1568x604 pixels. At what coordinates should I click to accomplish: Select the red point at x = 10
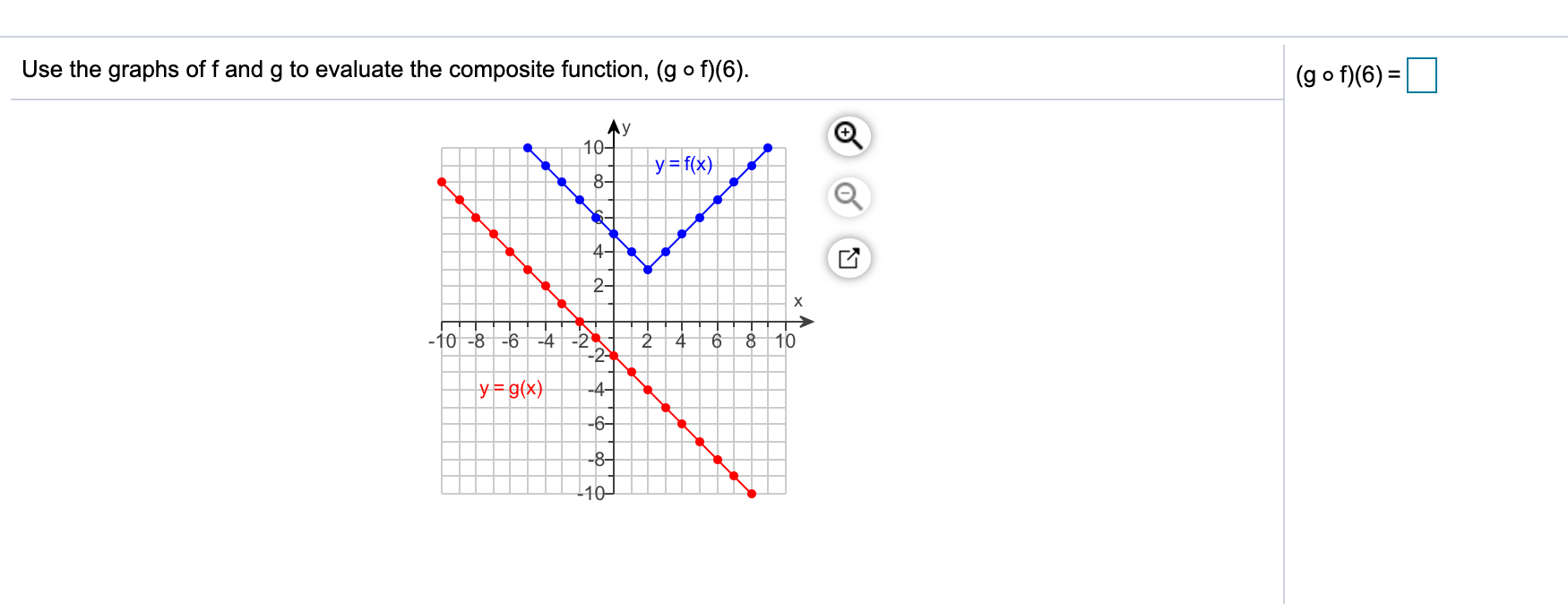tap(751, 494)
